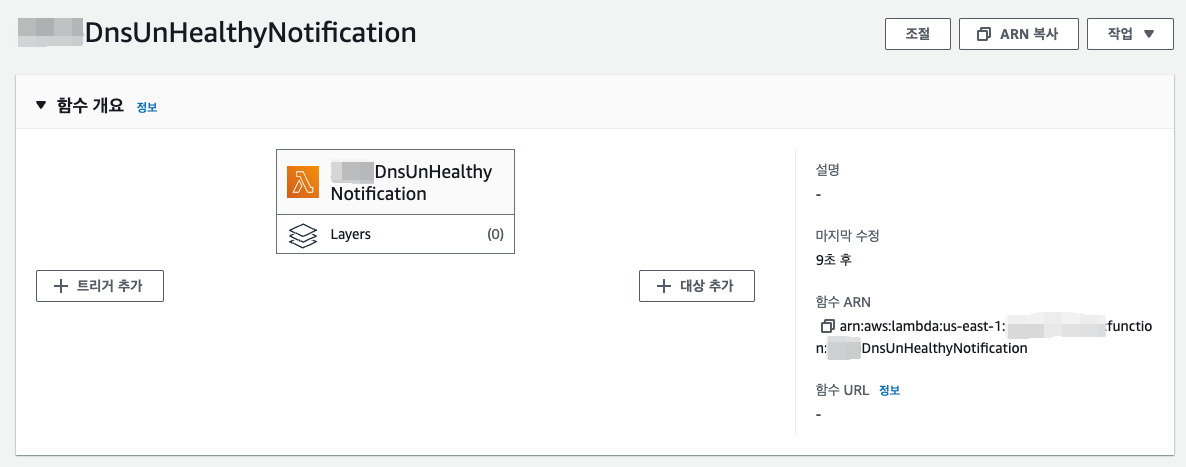
Task: Click the DnsUnHealthyNotification page title heading
Action: point(250,33)
